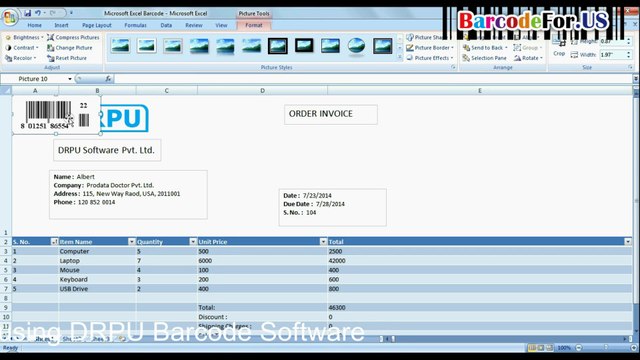
Task: Open Rotate options
Action: pyautogui.click(x=528, y=58)
